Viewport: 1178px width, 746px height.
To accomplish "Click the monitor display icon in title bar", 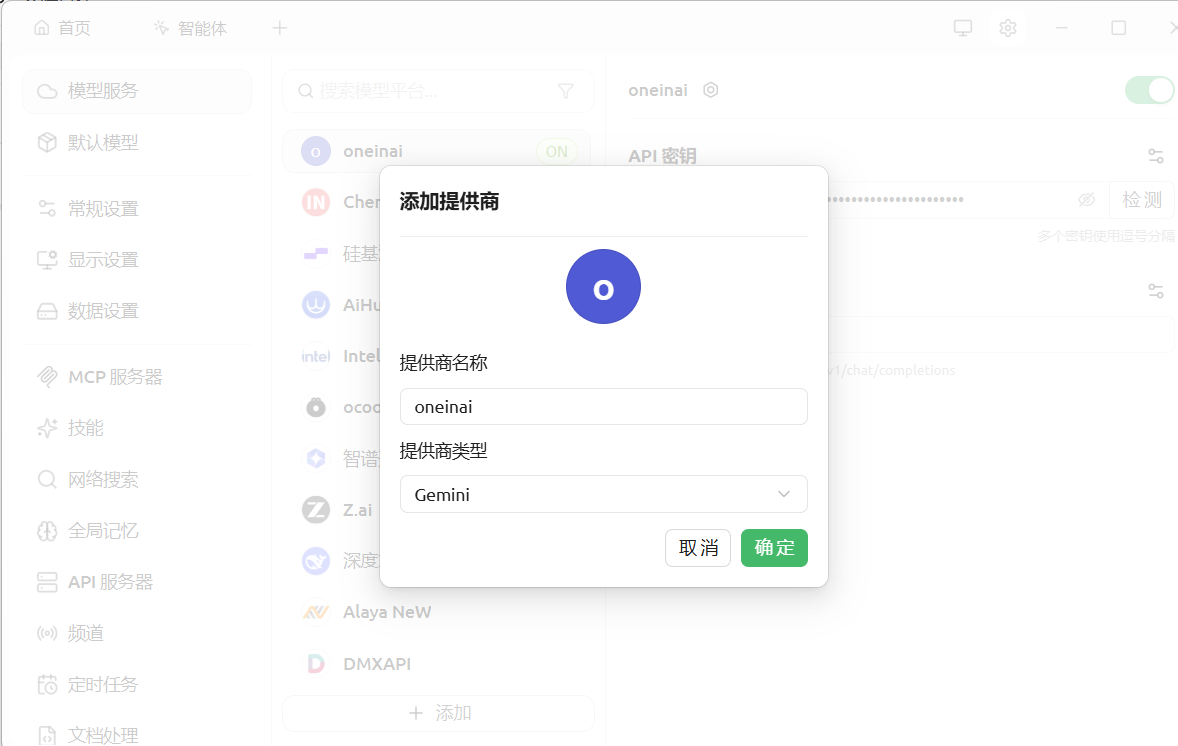I will pyautogui.click(x=962, y=29).
